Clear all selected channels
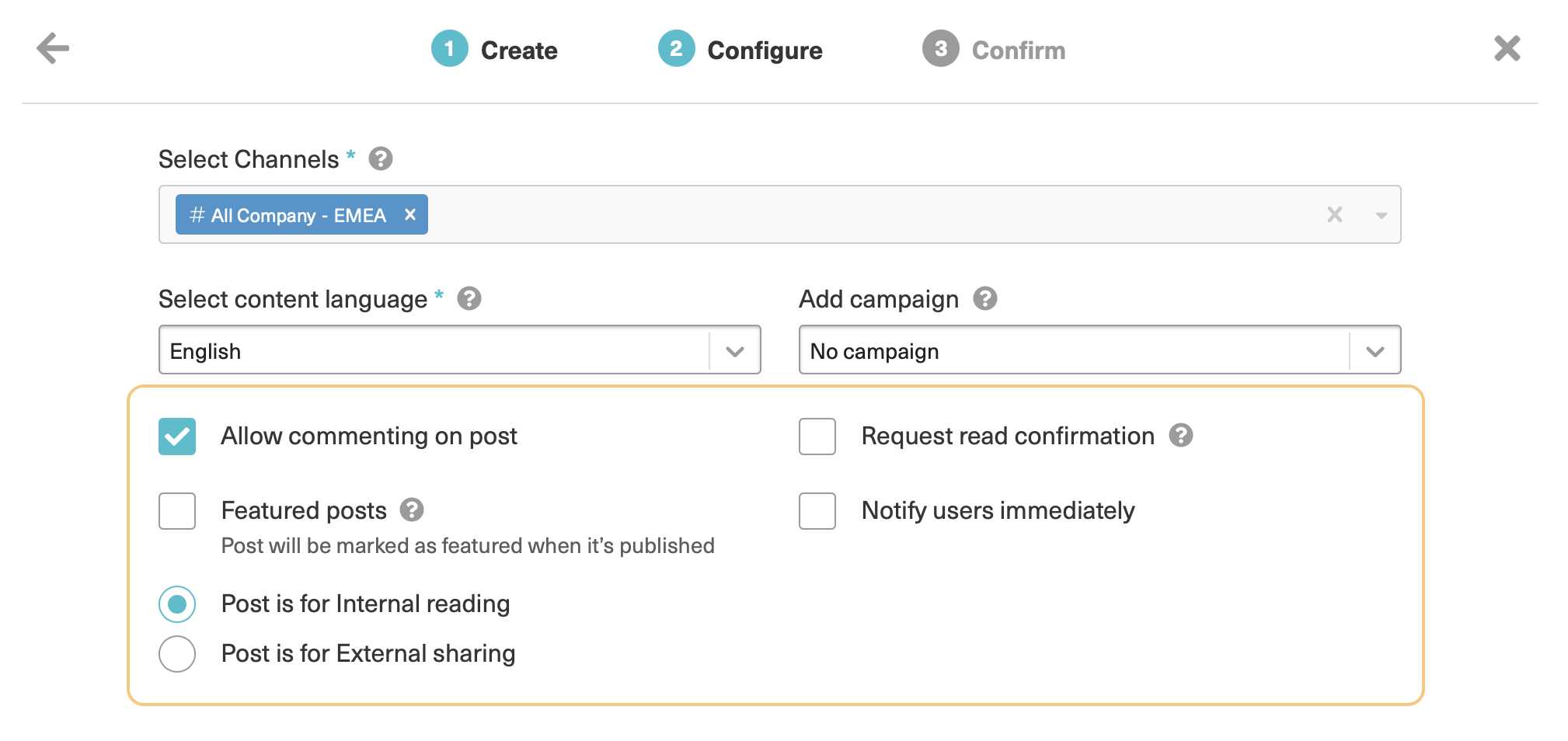 point(1334,215)
